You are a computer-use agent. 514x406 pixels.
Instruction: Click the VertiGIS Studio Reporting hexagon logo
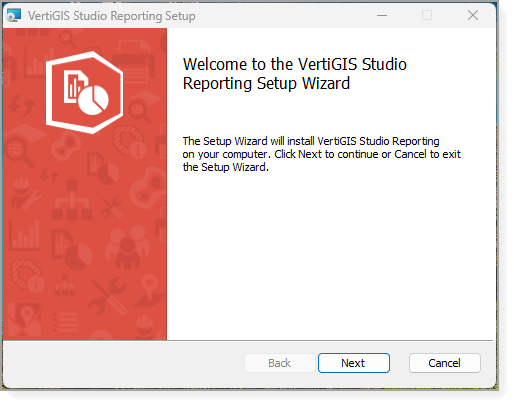click(84, 92)
